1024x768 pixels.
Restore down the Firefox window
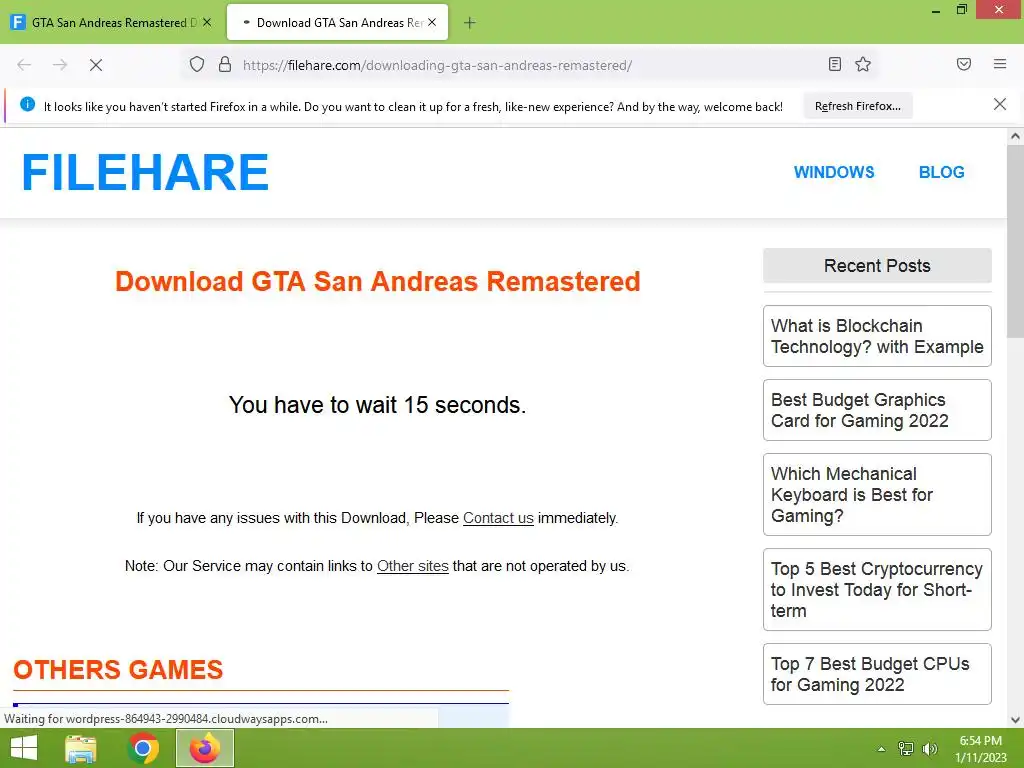coord(962,10)
